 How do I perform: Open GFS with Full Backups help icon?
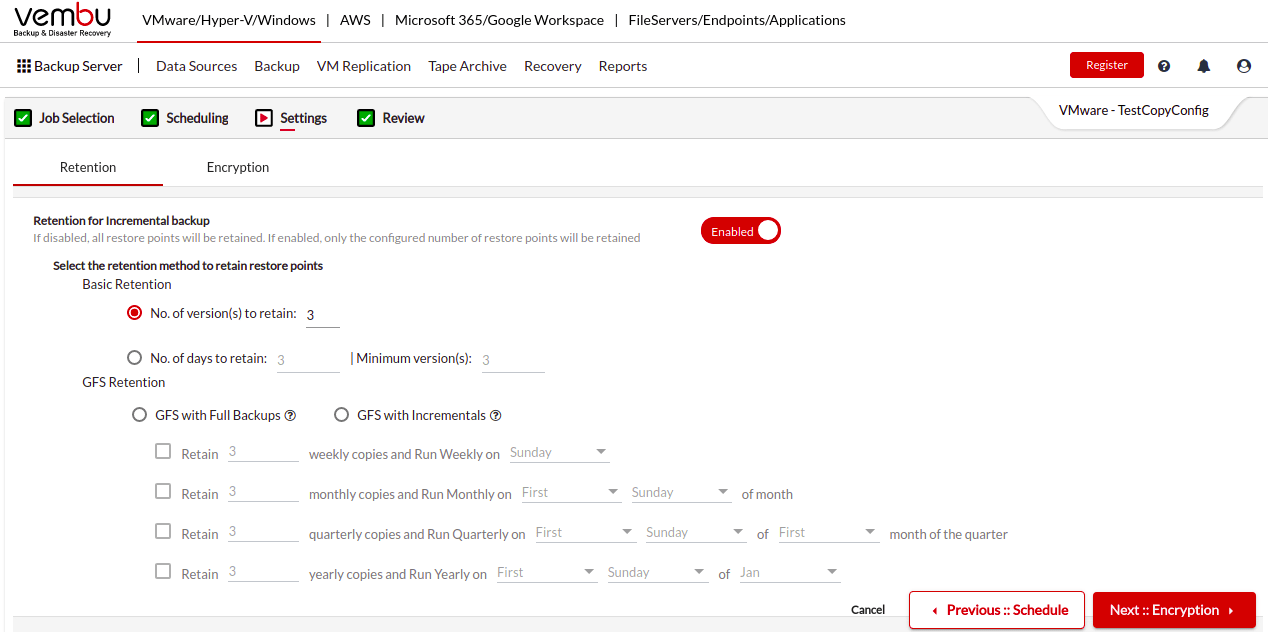coord(290,415)
